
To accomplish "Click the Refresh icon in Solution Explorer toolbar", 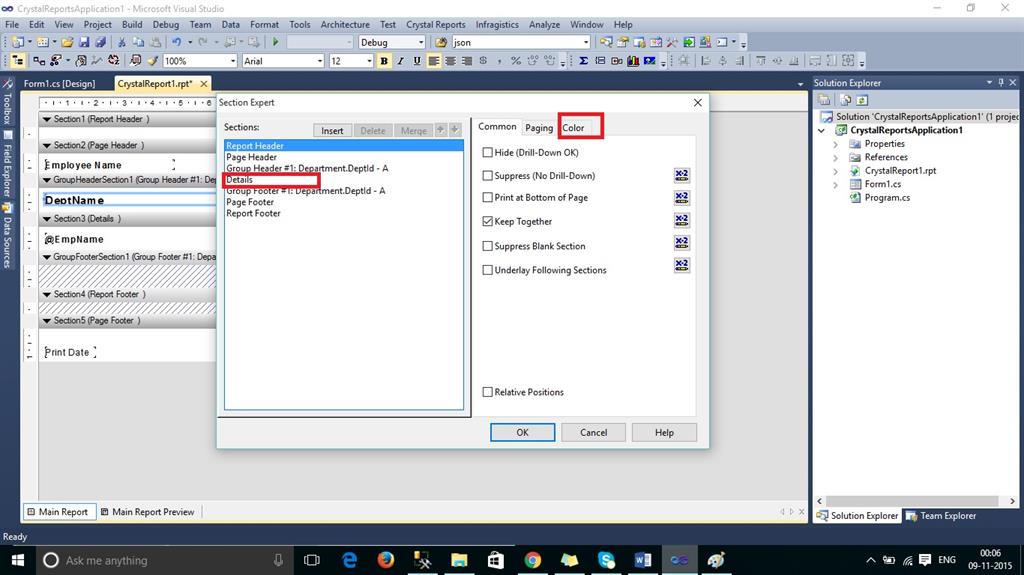I will tap(862, 100).
